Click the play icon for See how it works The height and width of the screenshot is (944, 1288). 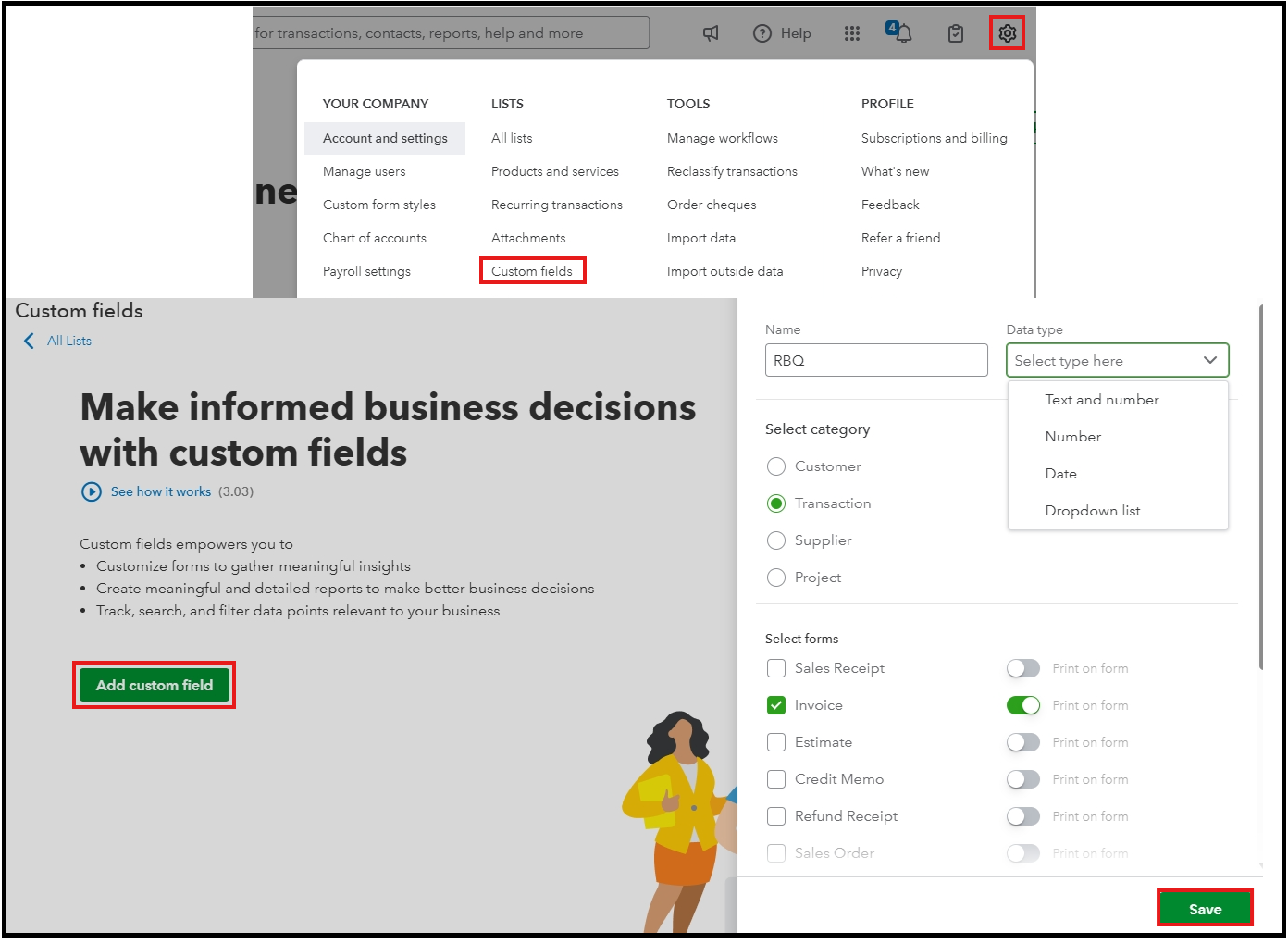click(92, 491)
